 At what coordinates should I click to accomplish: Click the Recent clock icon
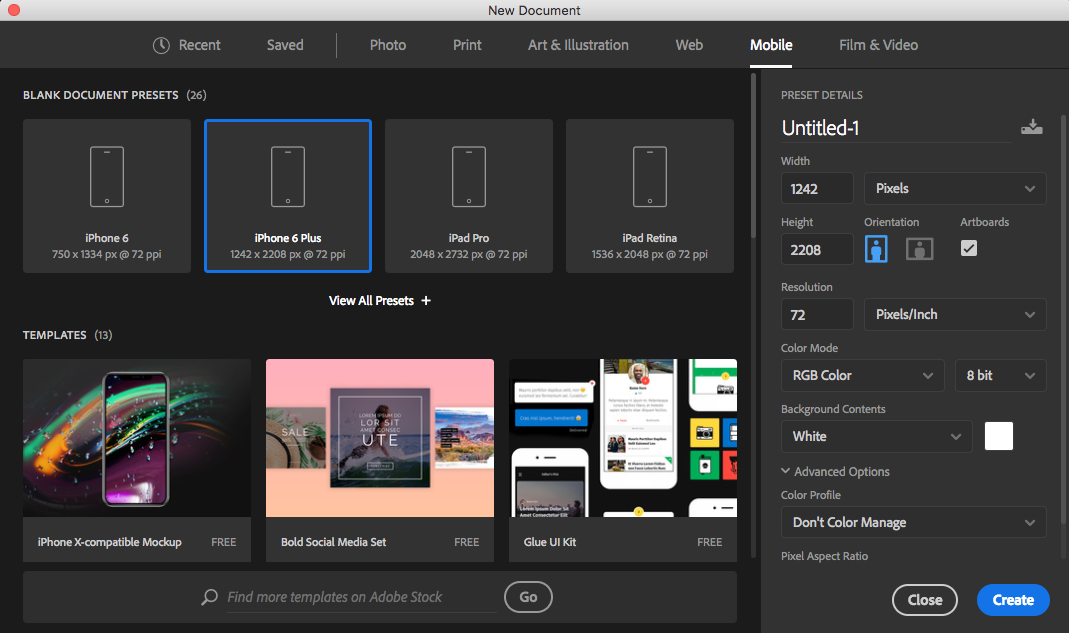(161, 45)
